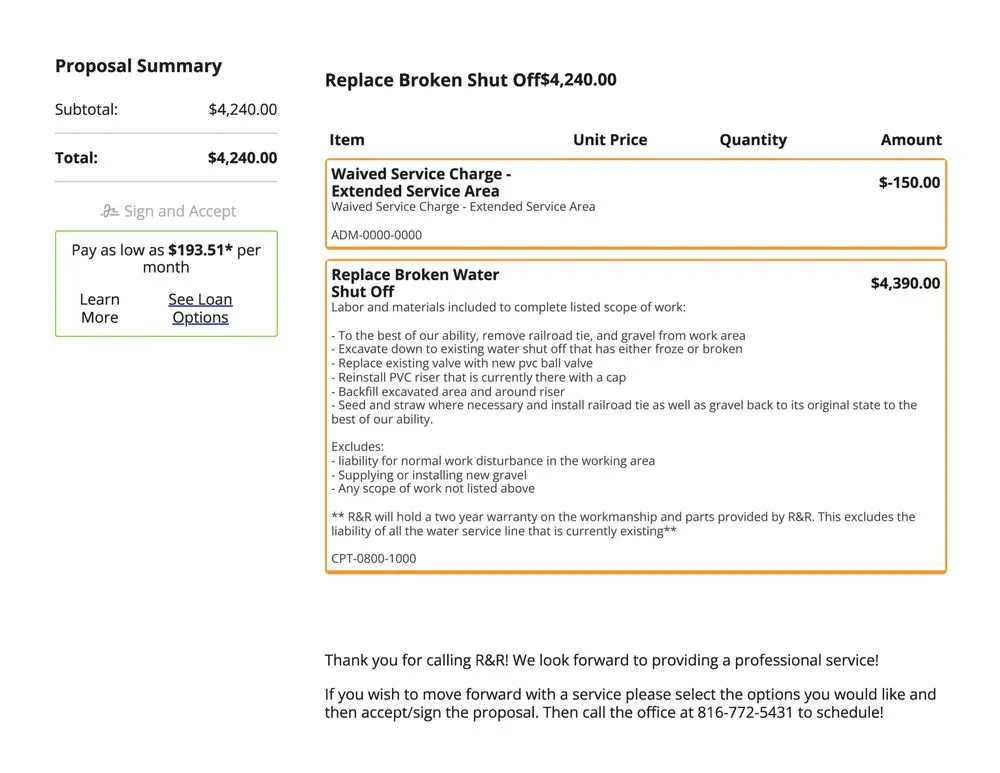Click the Amount column header
The image size is (1000, 773).
pyautogui.click(x=911, y=140)
